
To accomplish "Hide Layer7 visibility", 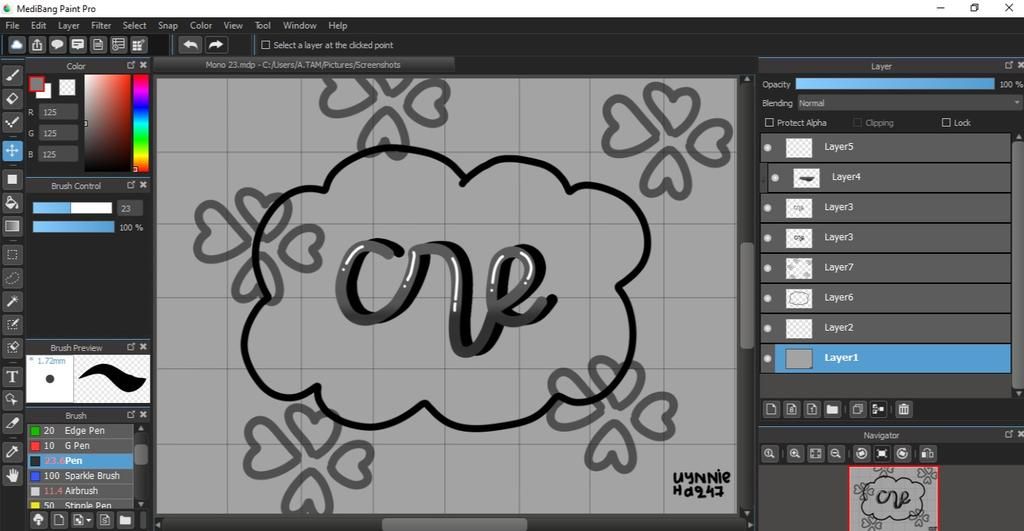I will click(767, 268).
